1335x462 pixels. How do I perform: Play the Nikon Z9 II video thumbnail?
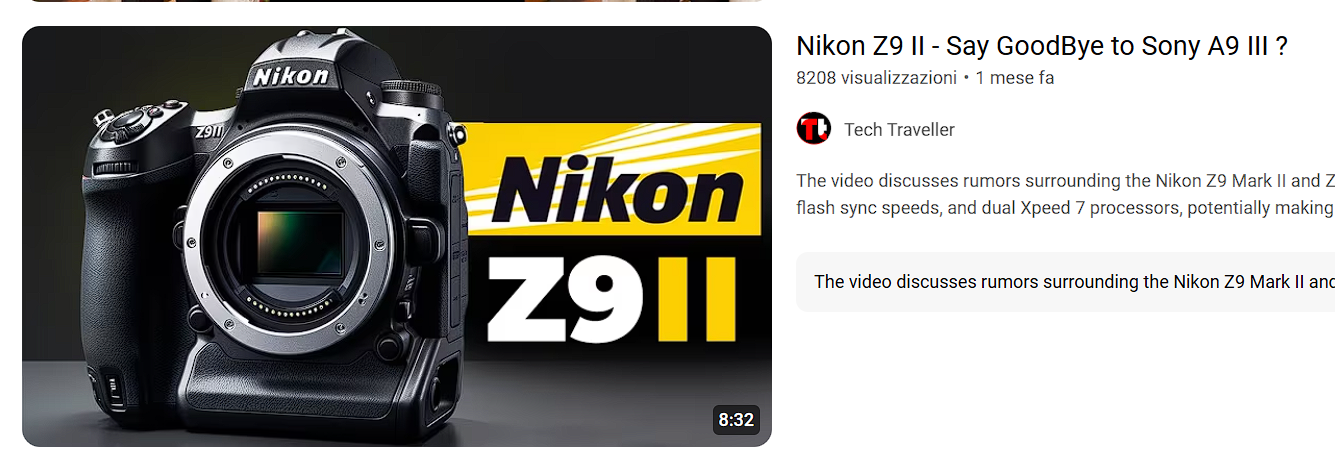point(397,236)
